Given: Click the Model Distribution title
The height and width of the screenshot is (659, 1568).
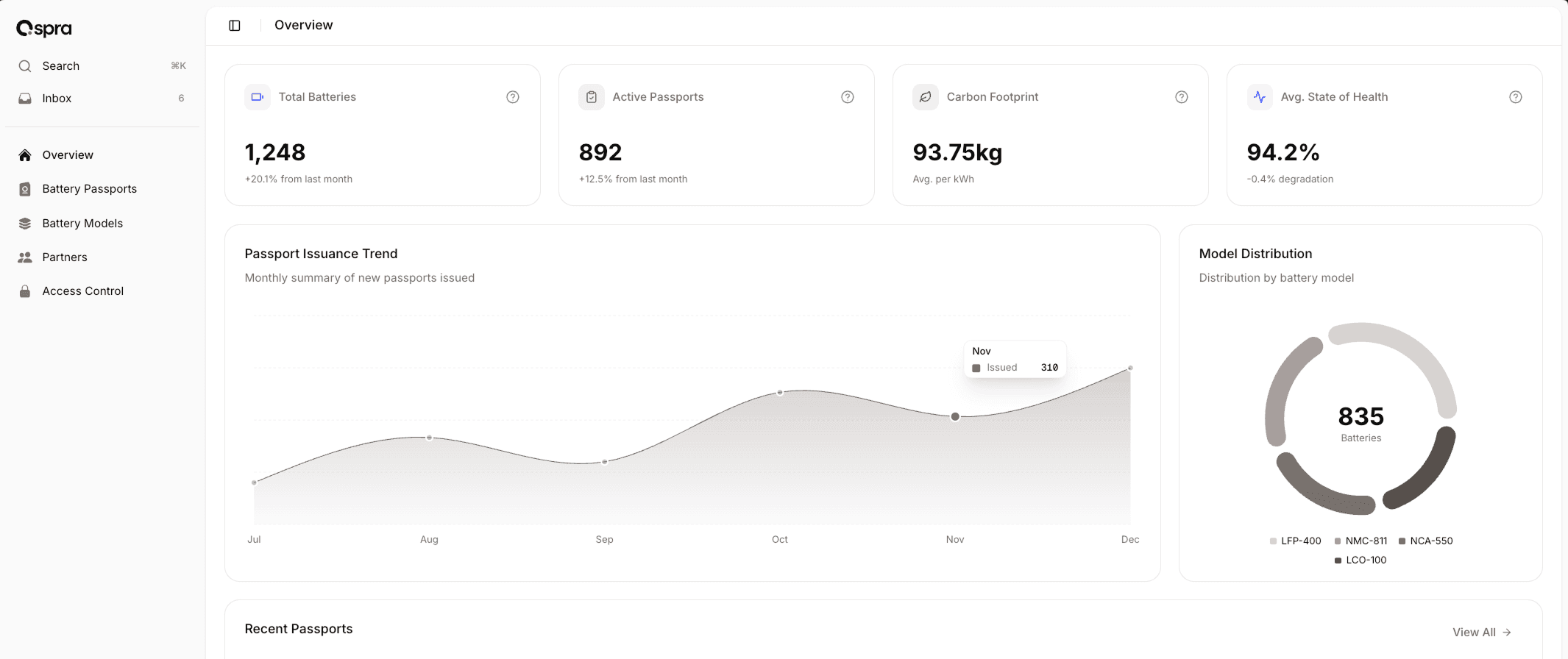Looking at the screenshot, I should (x=1255, y=254).
